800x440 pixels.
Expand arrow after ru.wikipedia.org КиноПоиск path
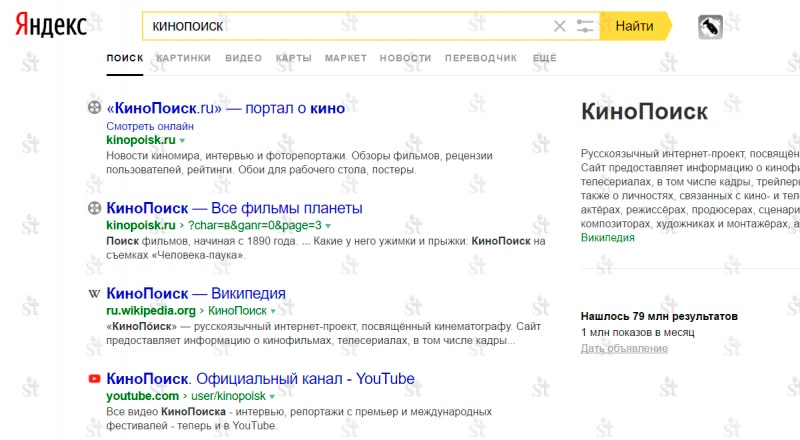coord(273,311)
